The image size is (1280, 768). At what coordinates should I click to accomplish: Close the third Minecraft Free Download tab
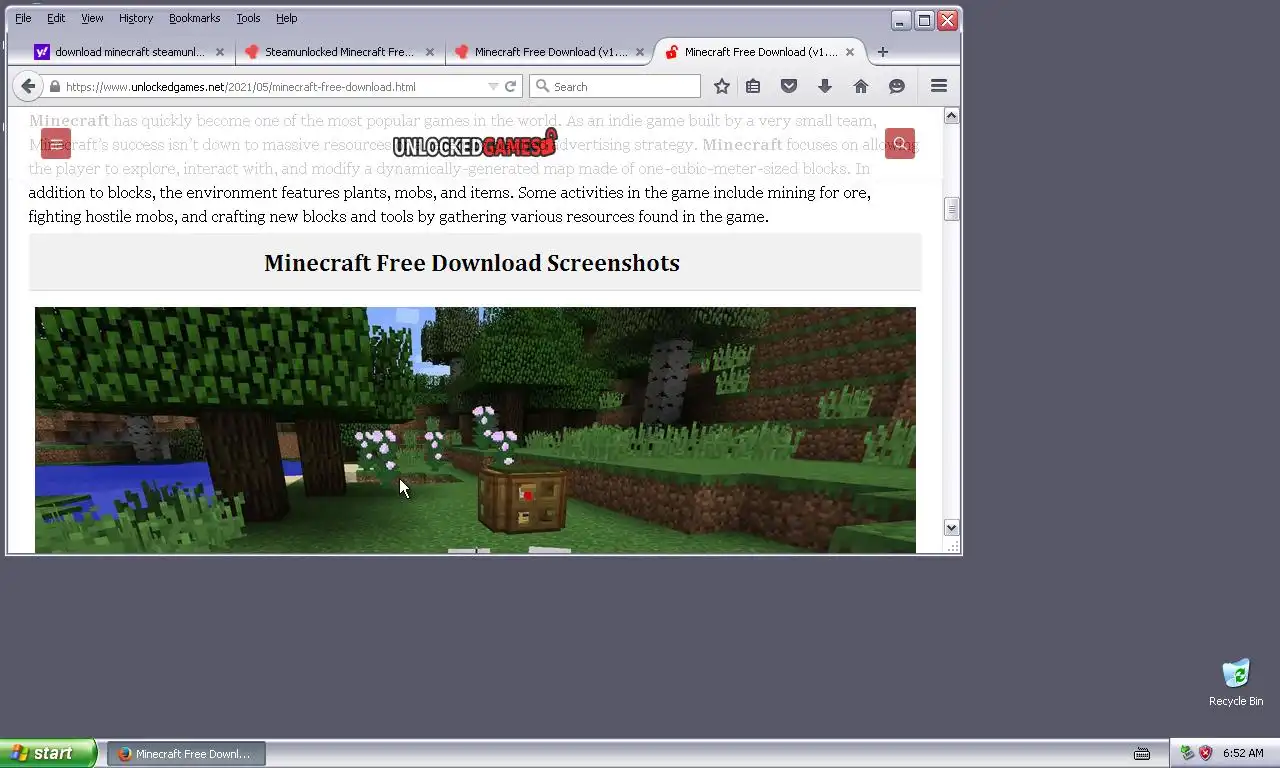pos(640,52)
